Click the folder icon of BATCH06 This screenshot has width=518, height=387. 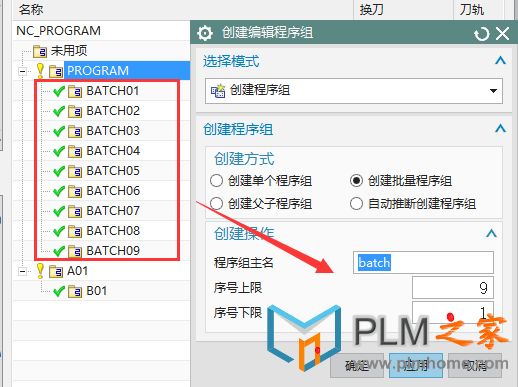(75, 191)
